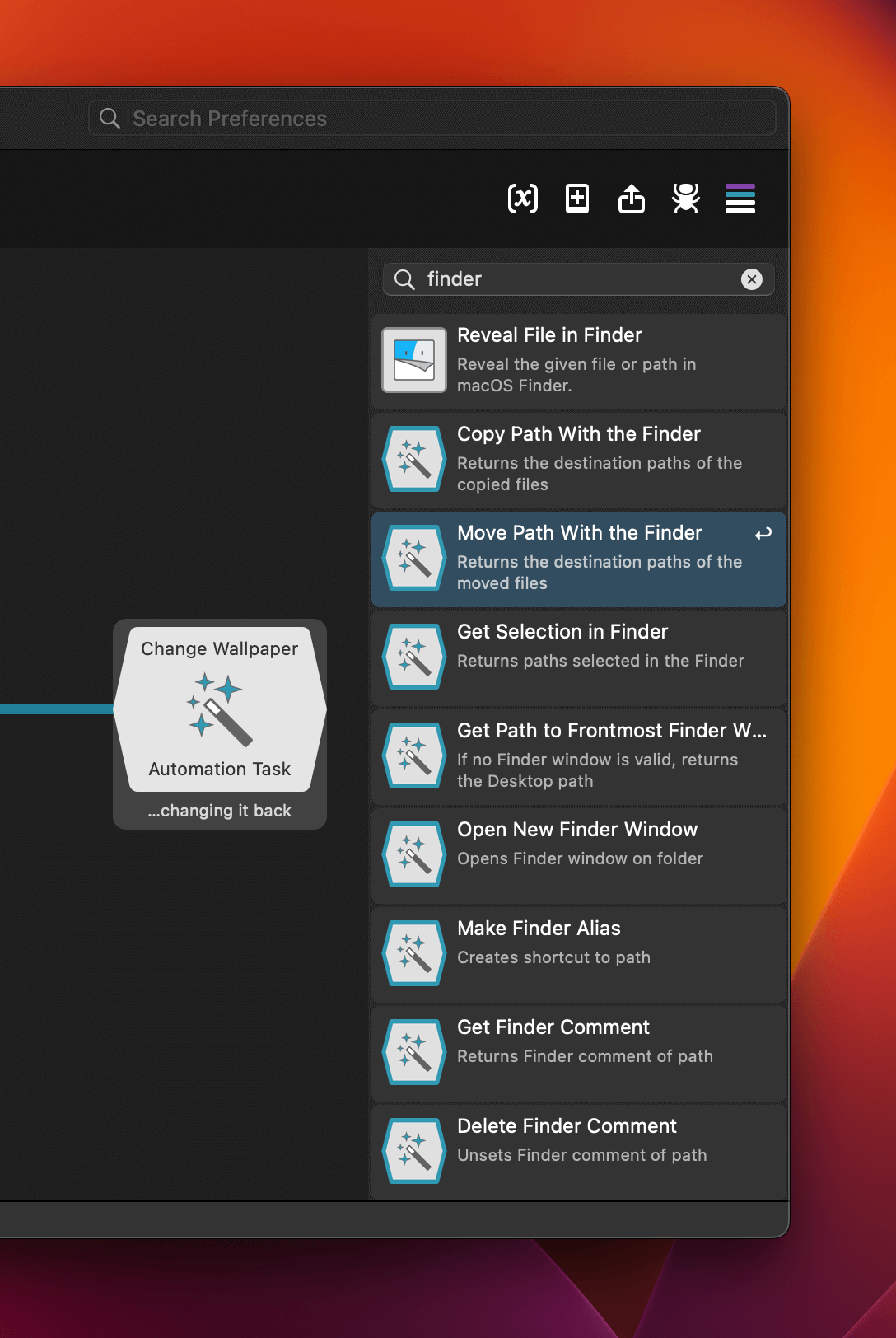This screenshot has height=1338, width=896.
Task: Click 'Creates shortcut to path' description
Action: [x=553, y=957]
